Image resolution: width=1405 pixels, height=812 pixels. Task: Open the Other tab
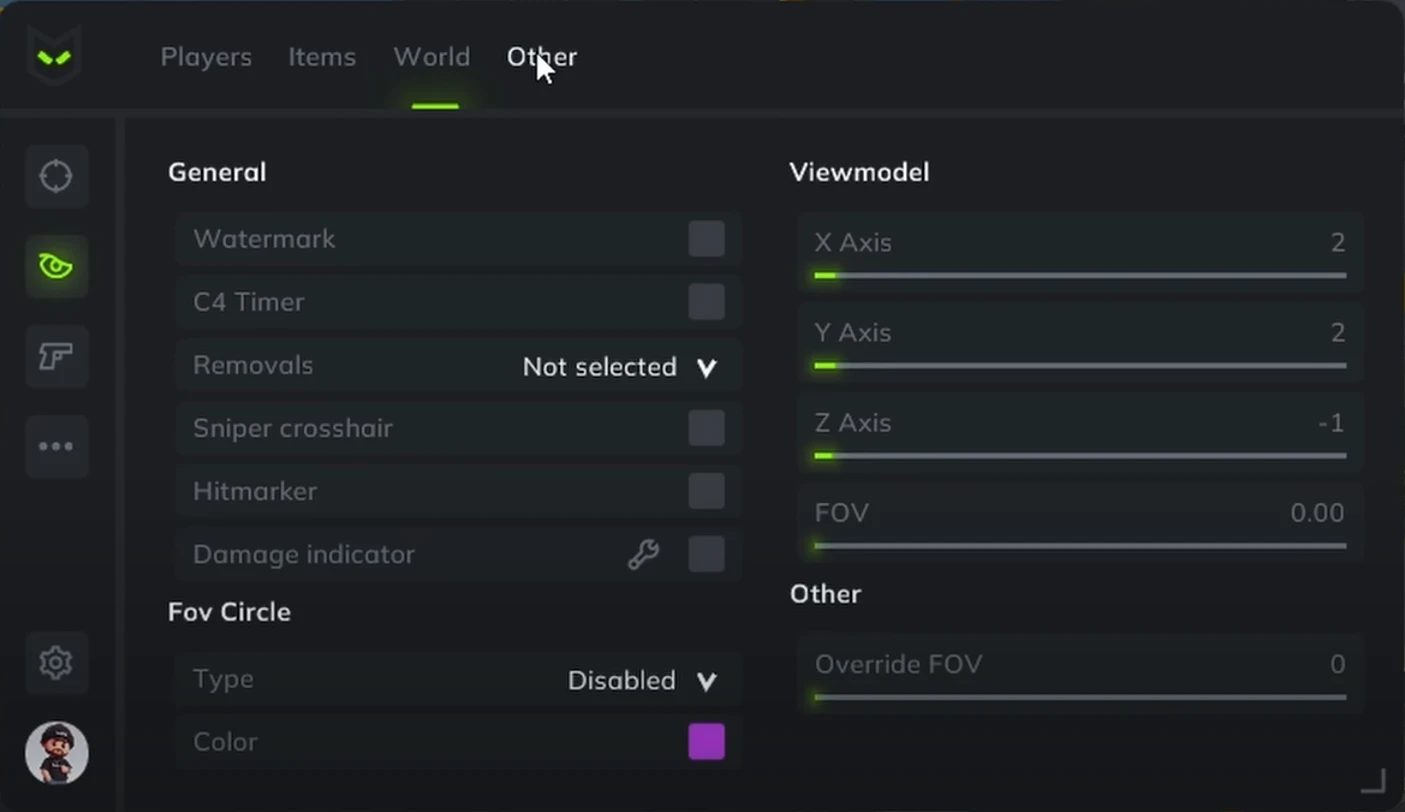[x=541, y=57]
